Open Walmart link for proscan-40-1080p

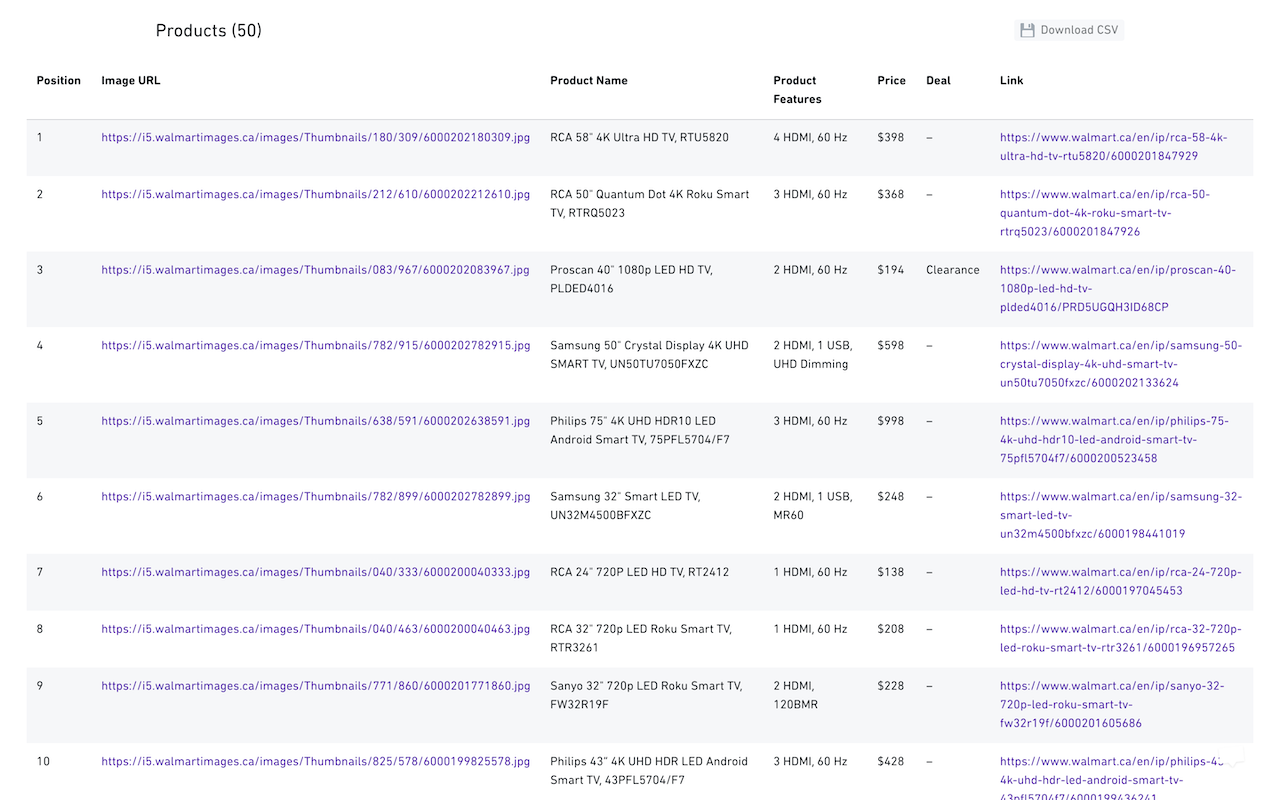click(1117, 288)
